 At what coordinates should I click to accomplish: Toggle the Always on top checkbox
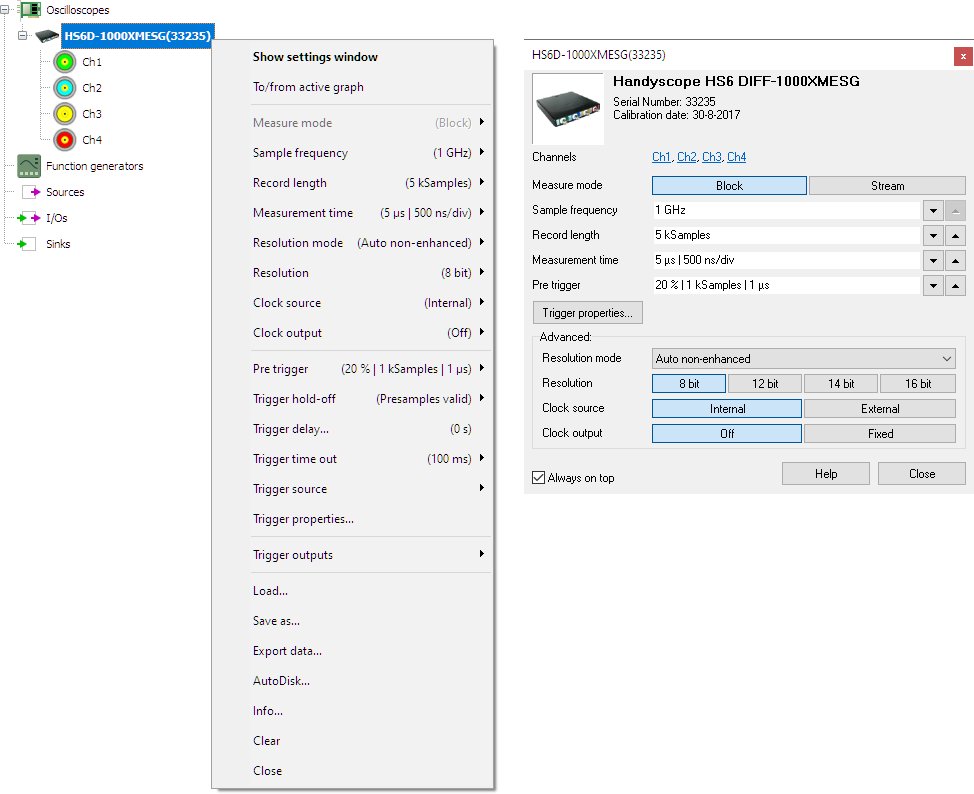539,478
